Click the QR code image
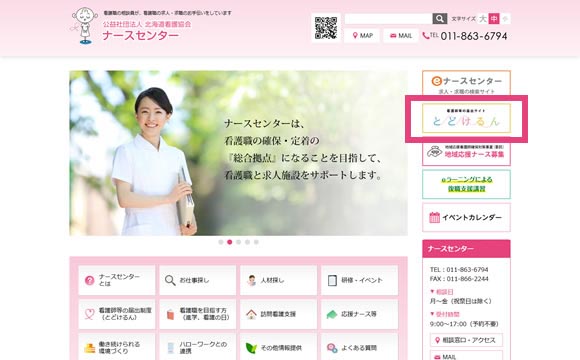This screenshot has height=360, width=580. (326, 28)
